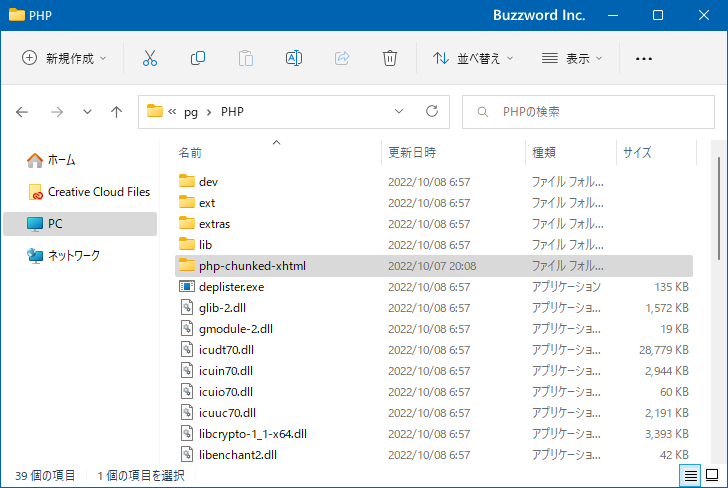The image size is (728, 488).
Task: Click the Paste clipboard icon
Action: (246, 59)
